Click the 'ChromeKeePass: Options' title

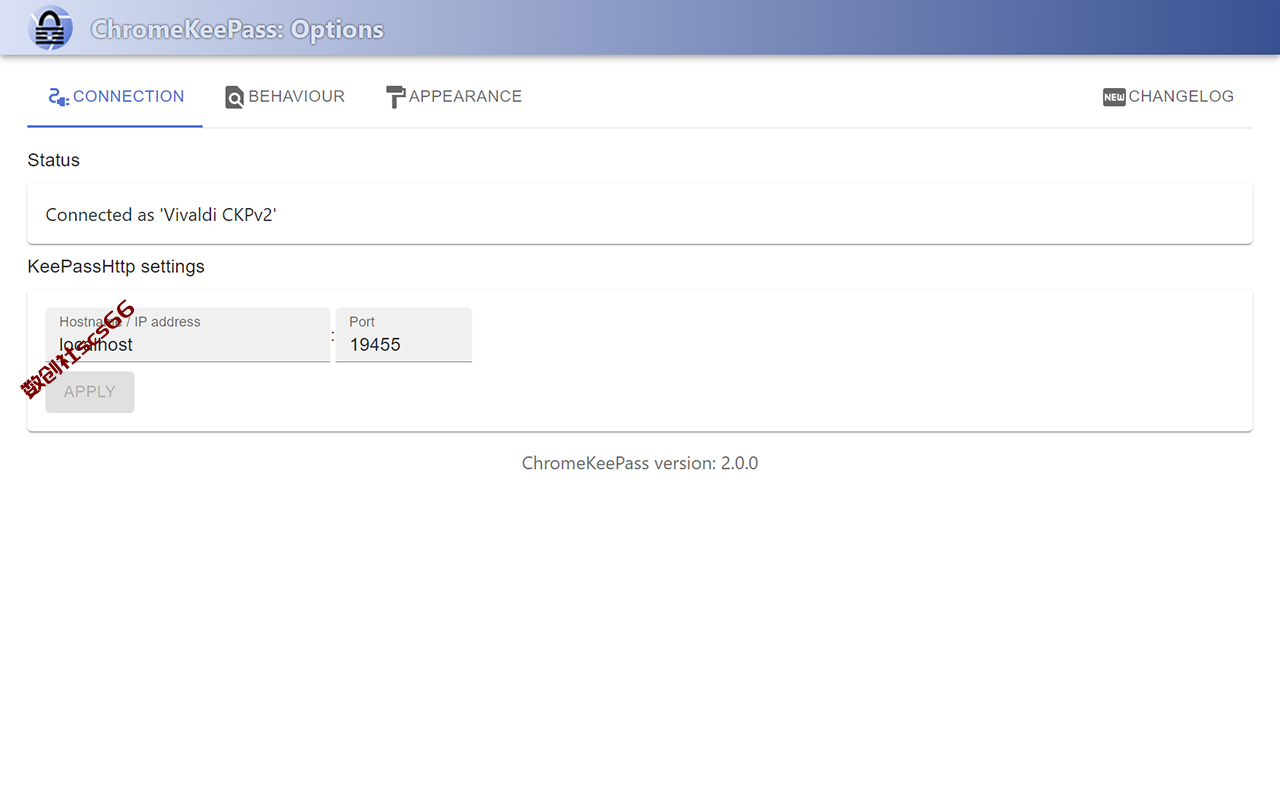[237, 29]
